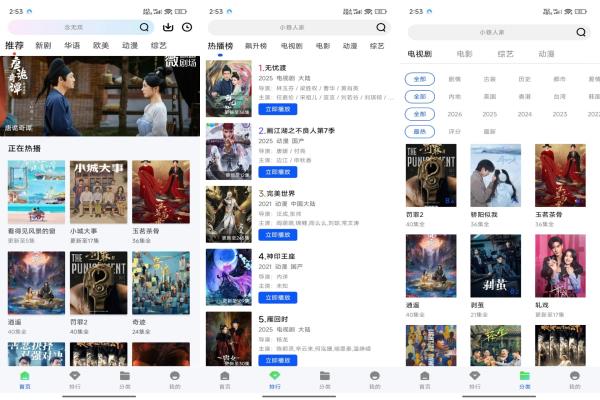Image resolution: width=600 pixels, height=400 pixels.
Task: Open the 小城大事 poster thumbnail
Action: (x=97, y=192)
